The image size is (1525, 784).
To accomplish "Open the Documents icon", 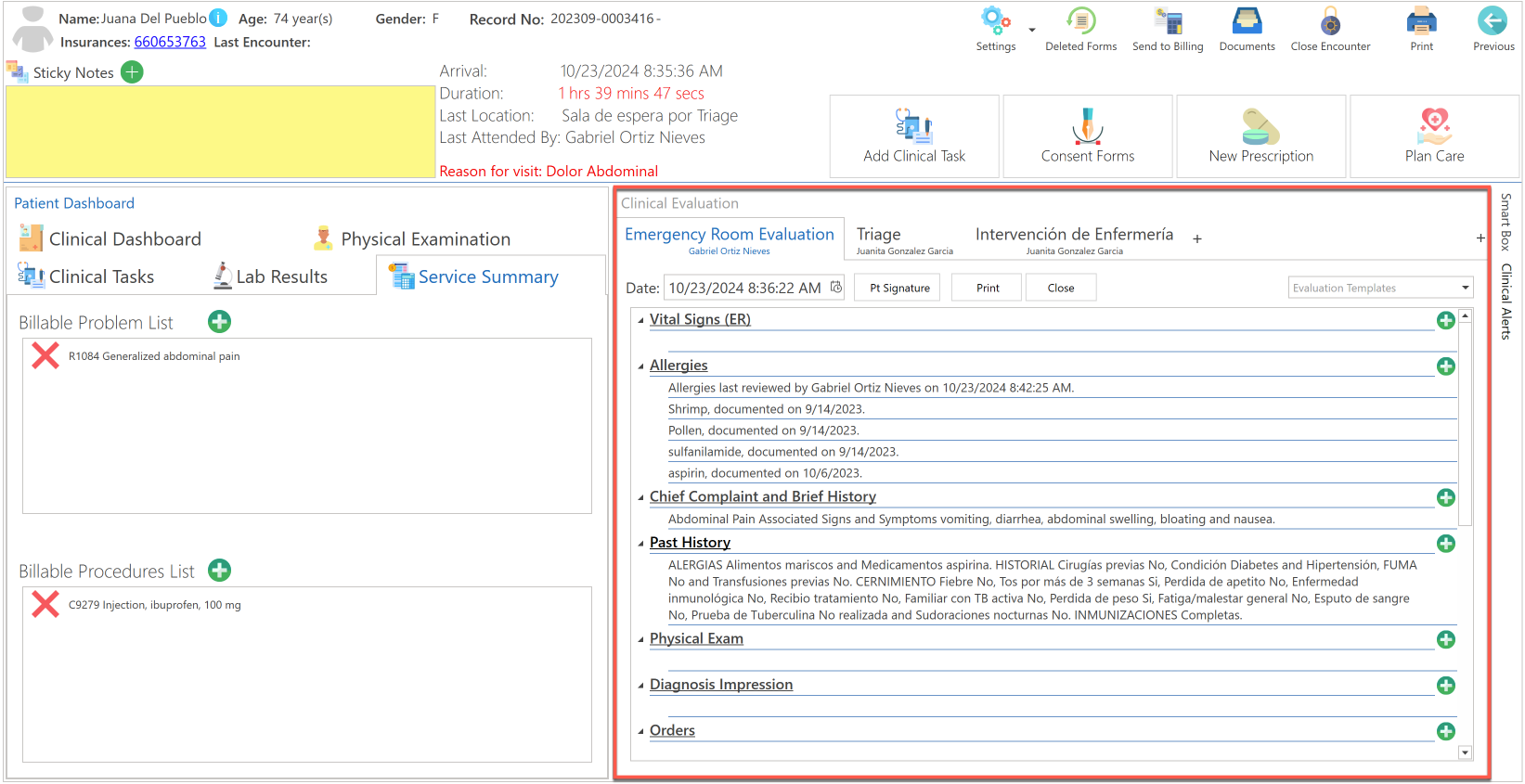I will pos(1247,20).
